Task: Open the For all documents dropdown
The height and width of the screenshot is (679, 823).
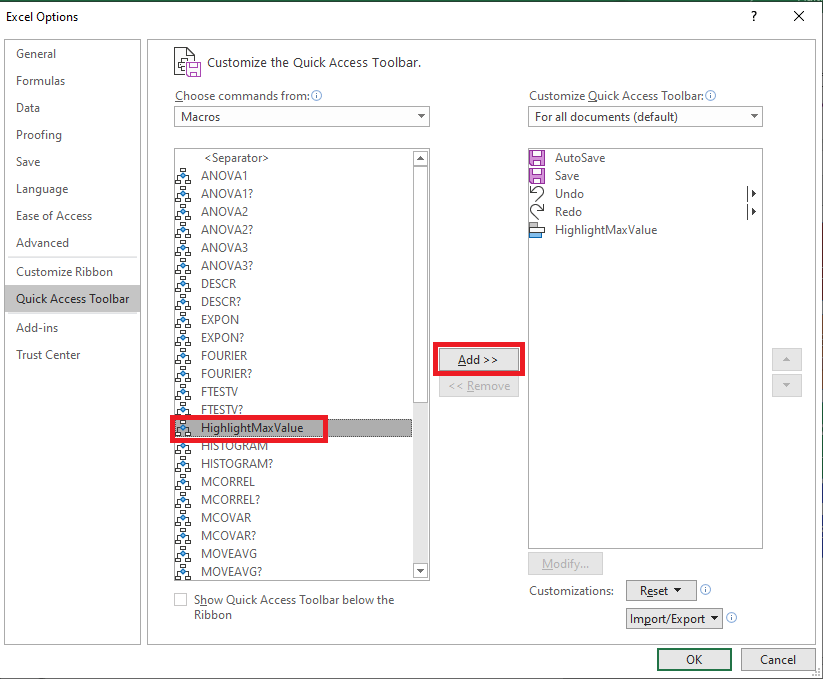Action: (645, 116)
